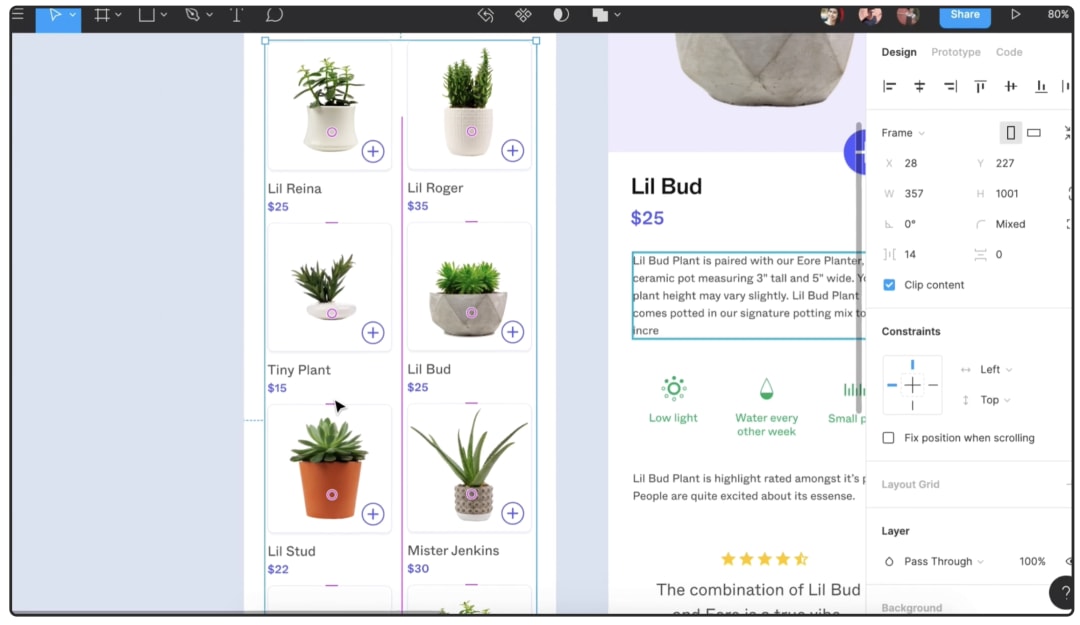Open shape tools dropdown arrow
Image resolution: width=1080 pixels, height=625 pixels.
click(164, 14)
